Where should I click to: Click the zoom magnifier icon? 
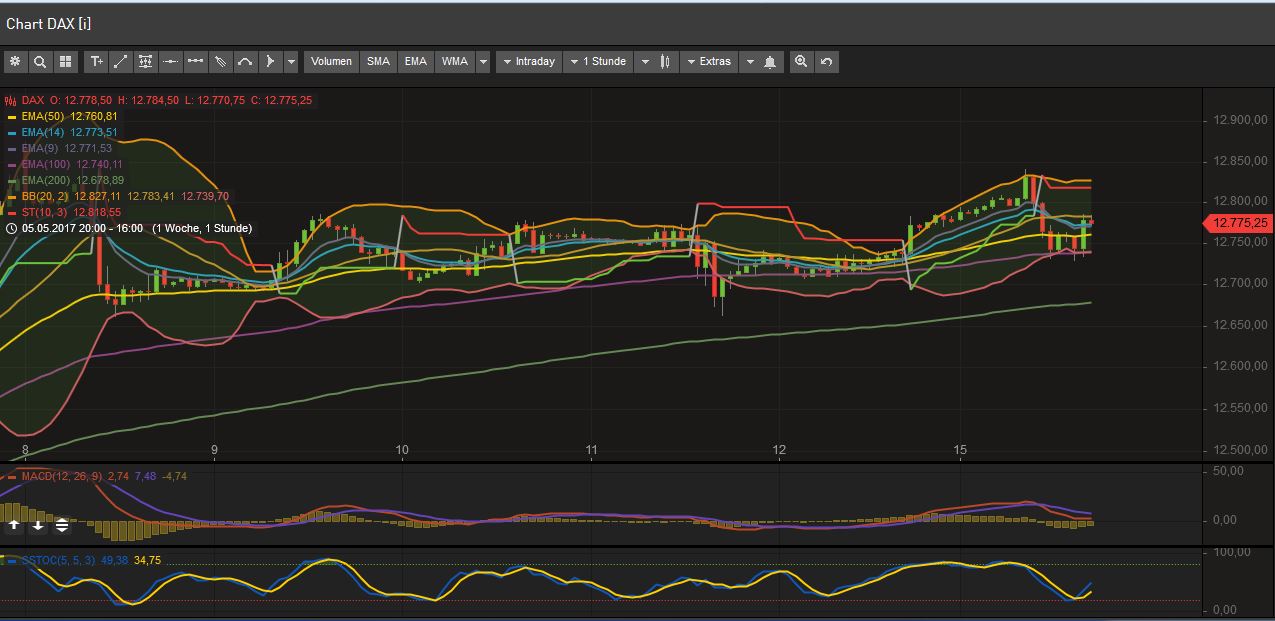(802, 61)
